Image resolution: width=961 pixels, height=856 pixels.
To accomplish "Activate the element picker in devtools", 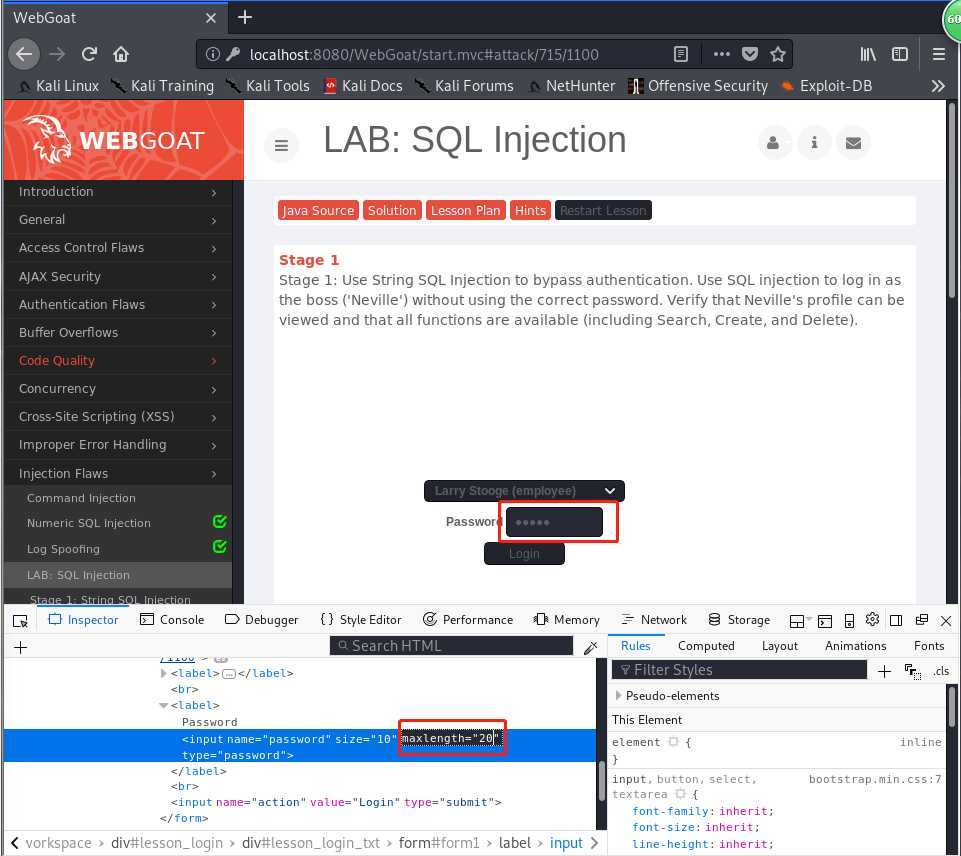I will click(x=20, y=621).
